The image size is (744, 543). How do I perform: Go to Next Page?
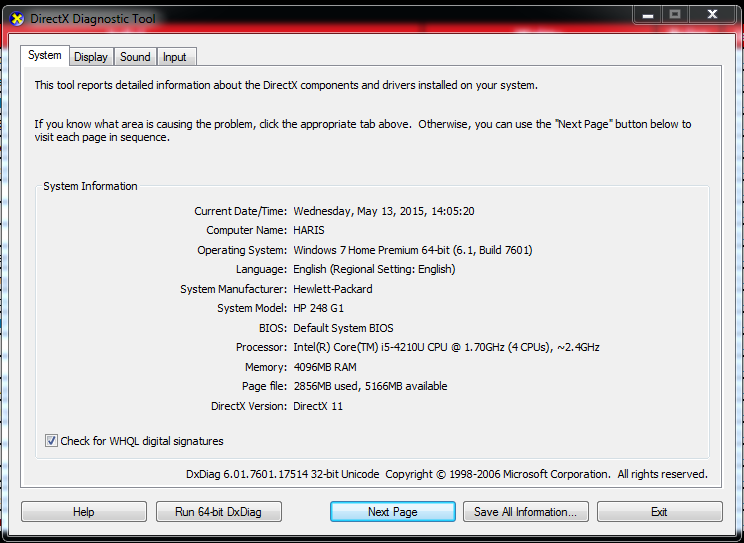pos(392,512)
